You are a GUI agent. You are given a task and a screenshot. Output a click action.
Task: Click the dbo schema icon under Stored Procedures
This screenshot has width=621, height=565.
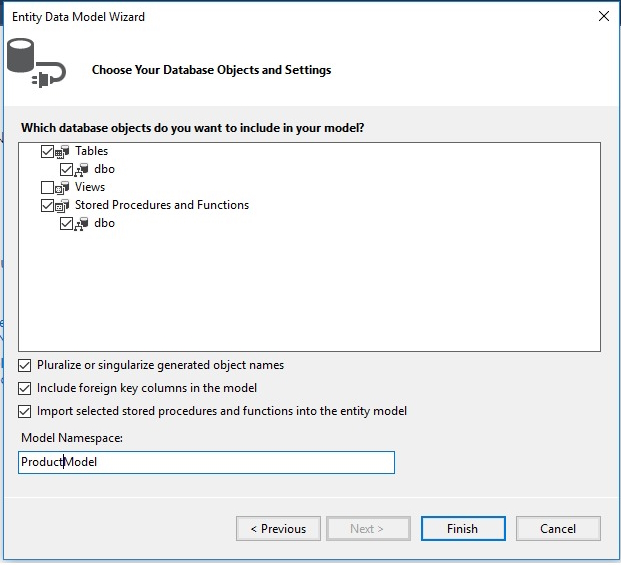click(x=83, y=224)
